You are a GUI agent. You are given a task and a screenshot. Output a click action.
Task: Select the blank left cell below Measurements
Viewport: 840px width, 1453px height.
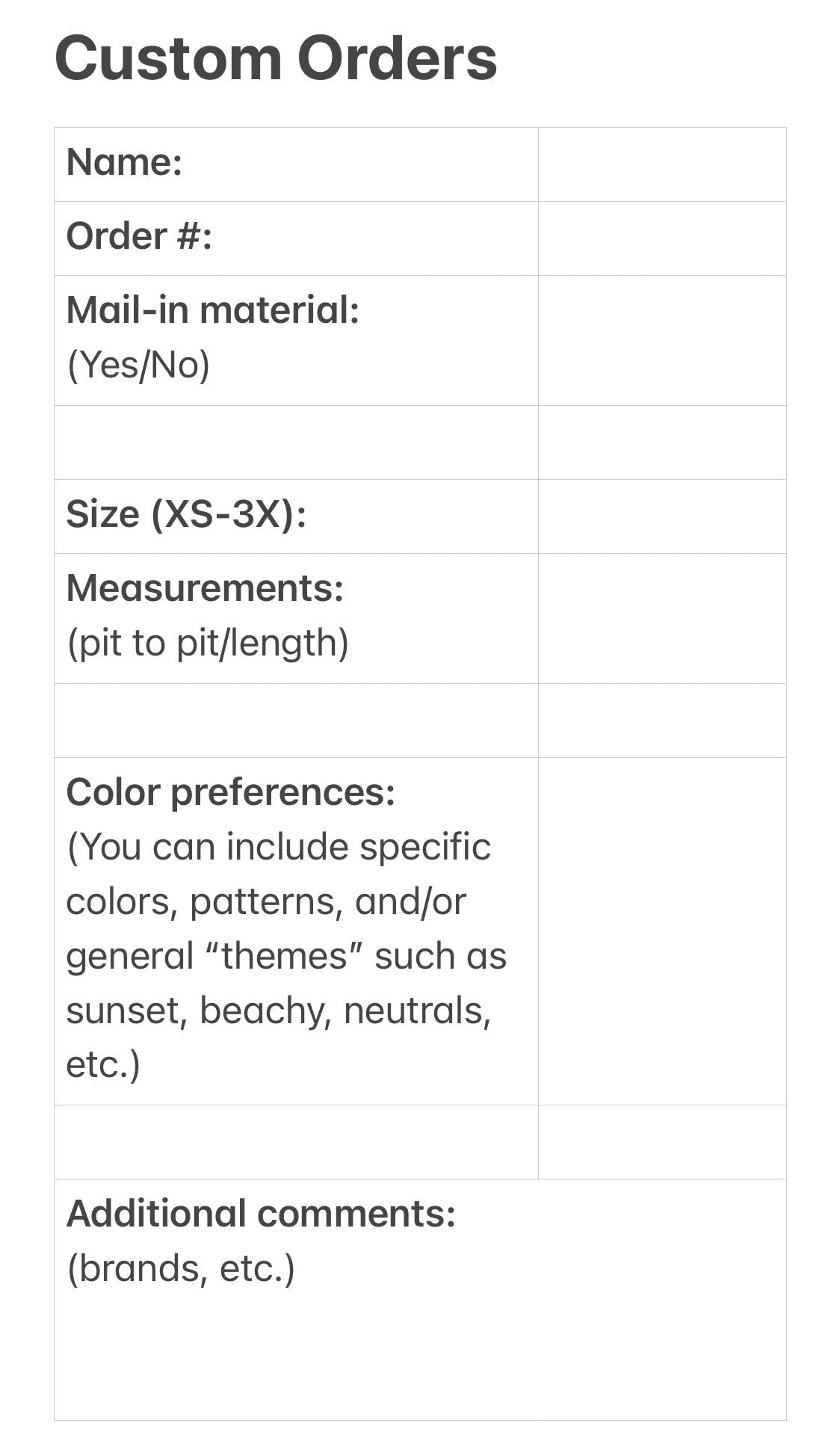(x=296, y=721)
